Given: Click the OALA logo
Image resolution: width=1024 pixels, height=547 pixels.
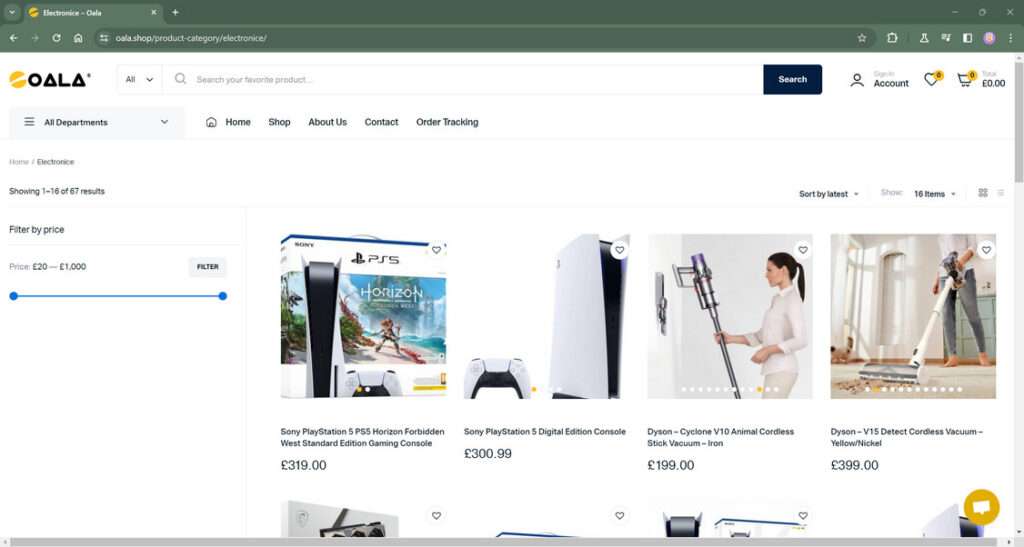Looking at the screenshot, I should [x=50, y=80].
